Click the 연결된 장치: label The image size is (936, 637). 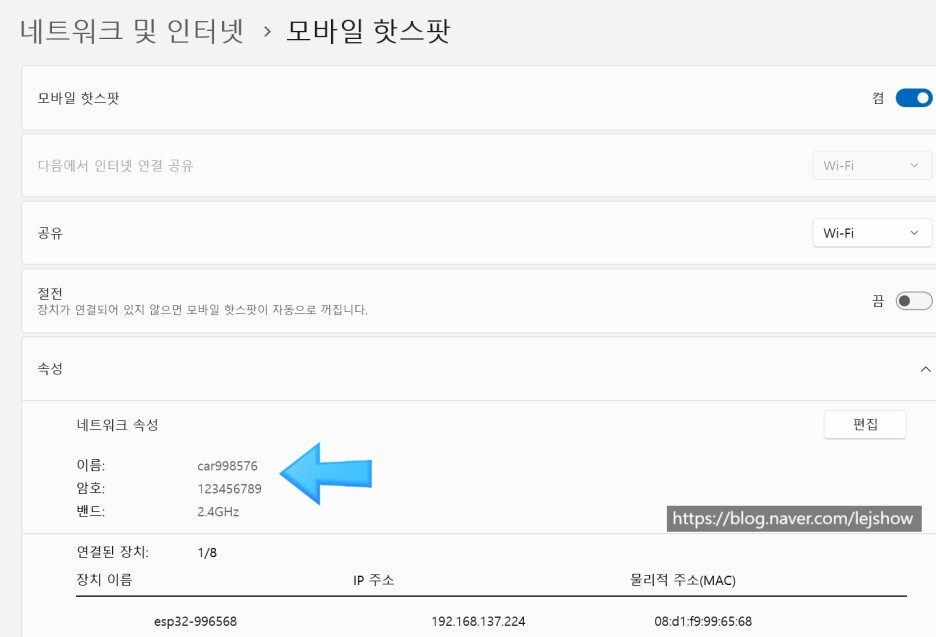click(x=112, y=552)
